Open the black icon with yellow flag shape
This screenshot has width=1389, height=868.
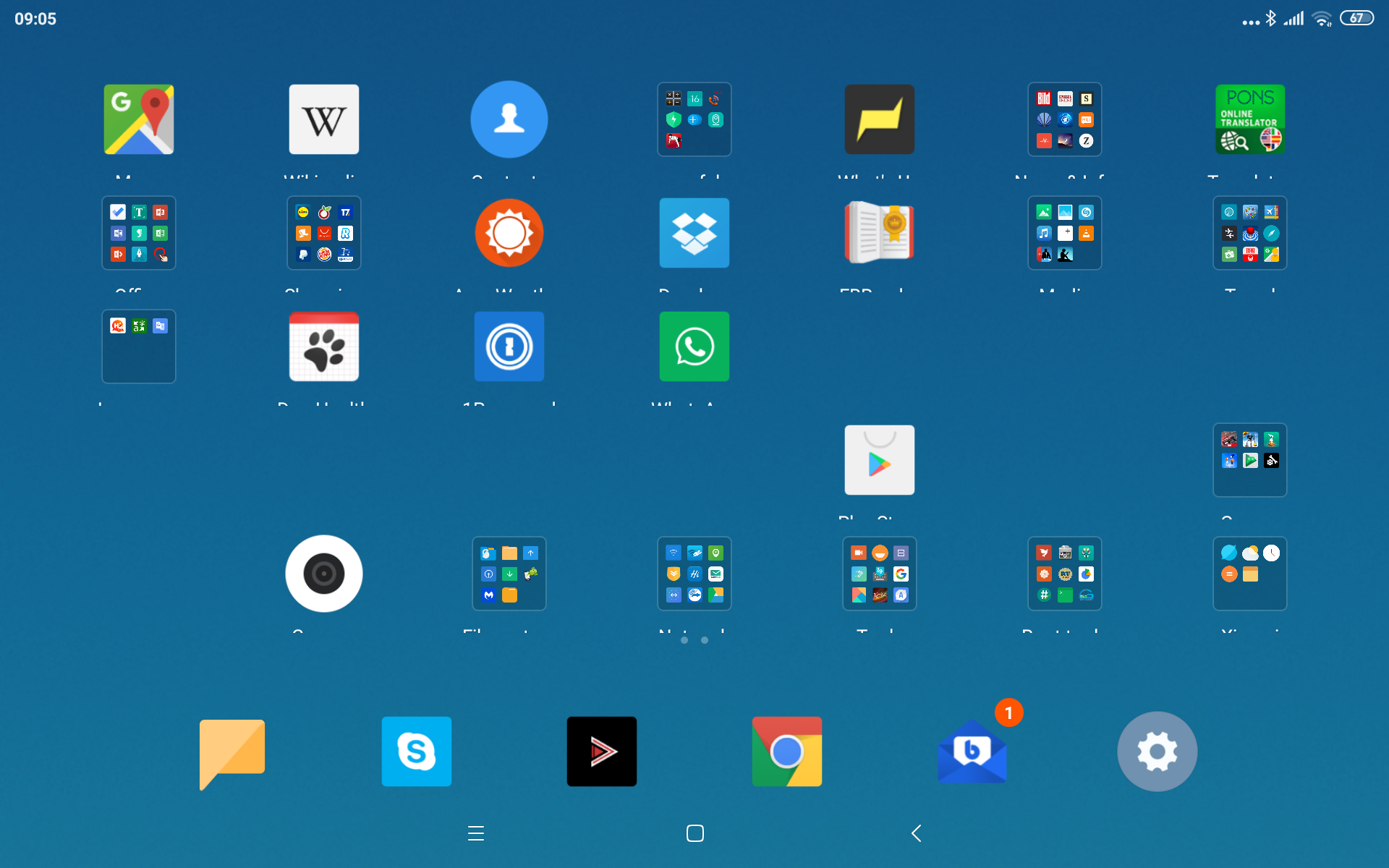coord(880,119)
